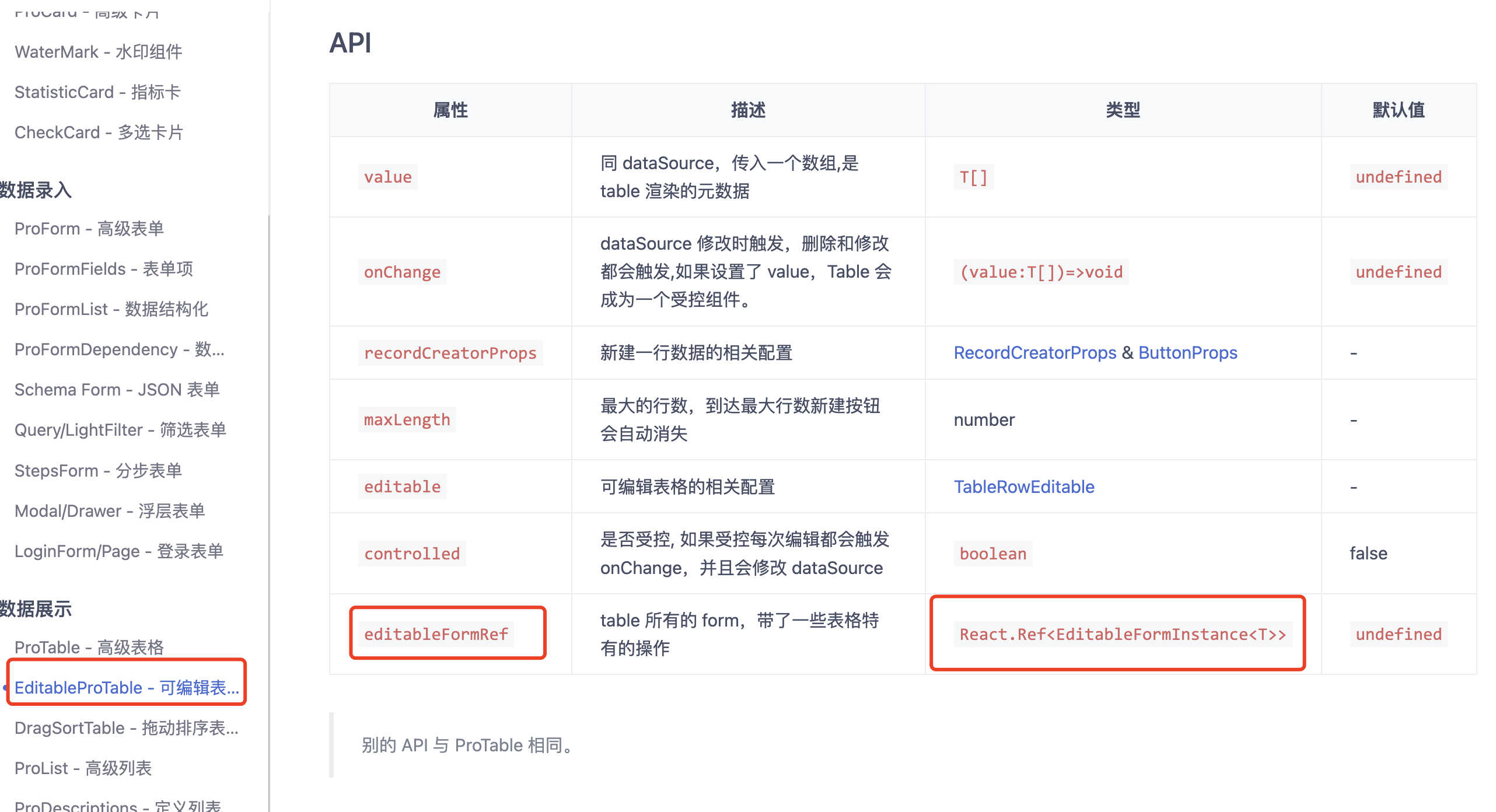Navigate to ProList 高级列表
Image resolution: width=1496 pixels, height=812 pixels.
83,768
